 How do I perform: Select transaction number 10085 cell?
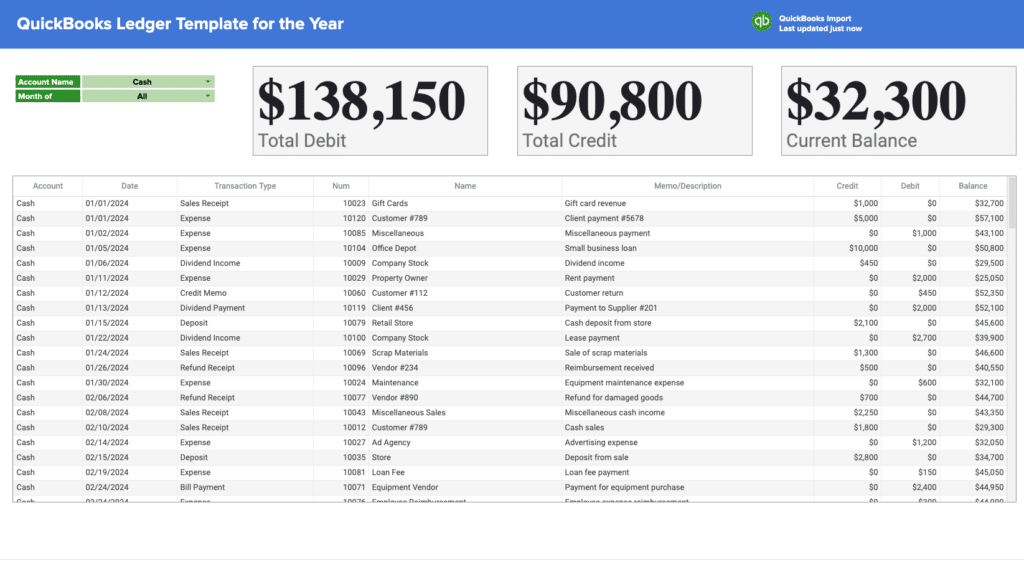tap(341, 233)
